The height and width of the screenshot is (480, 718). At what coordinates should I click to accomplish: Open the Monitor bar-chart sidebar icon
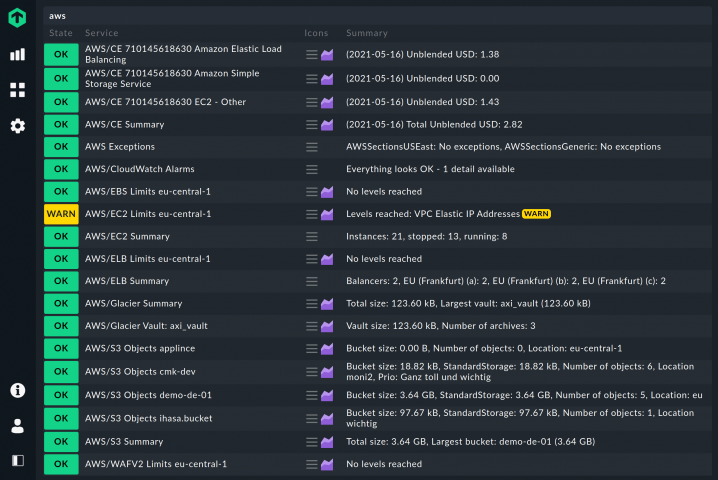pyautogui.click(x=17, y=55)
